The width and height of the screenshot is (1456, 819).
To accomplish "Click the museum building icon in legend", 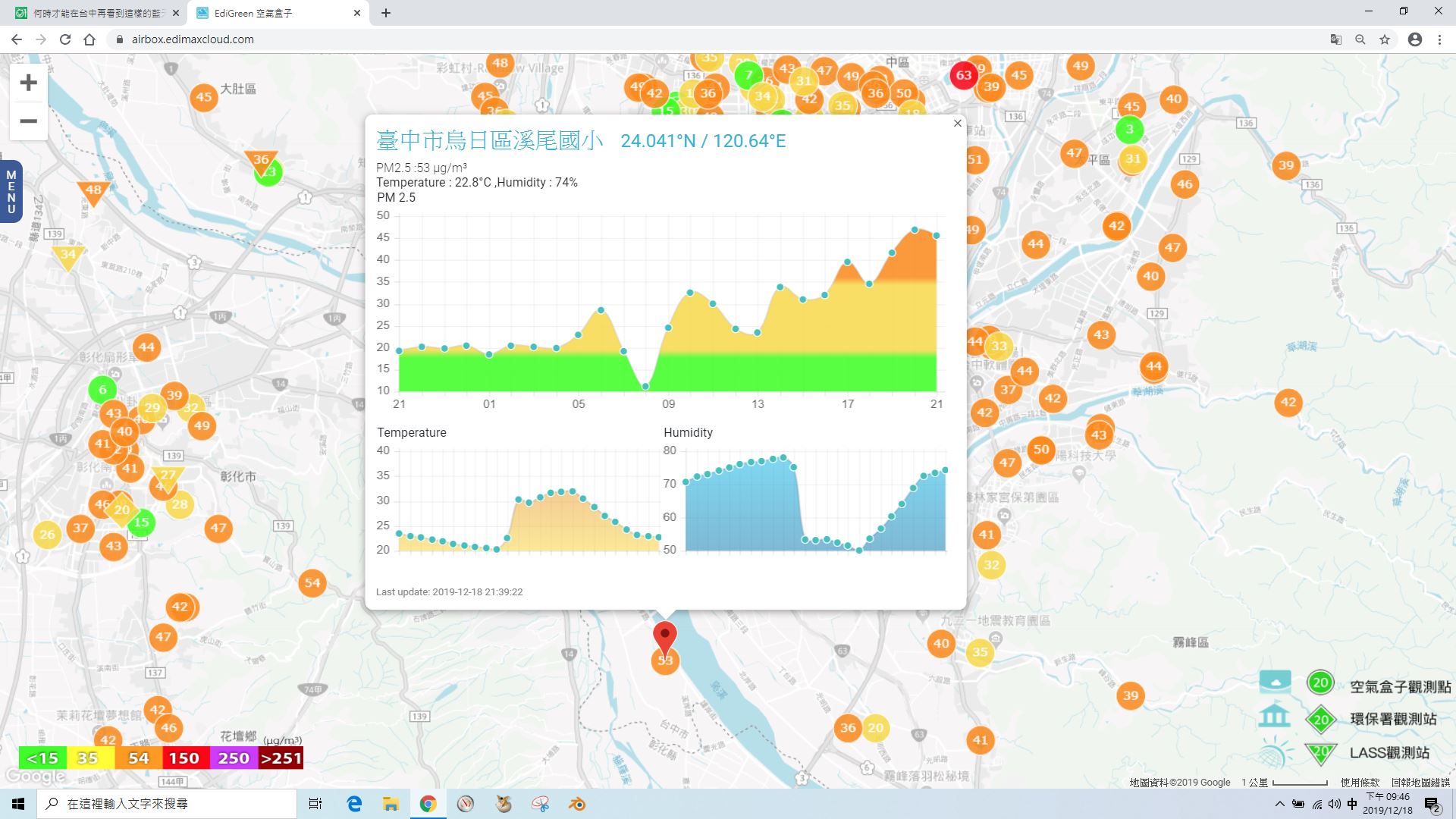I will [1275, 717].
